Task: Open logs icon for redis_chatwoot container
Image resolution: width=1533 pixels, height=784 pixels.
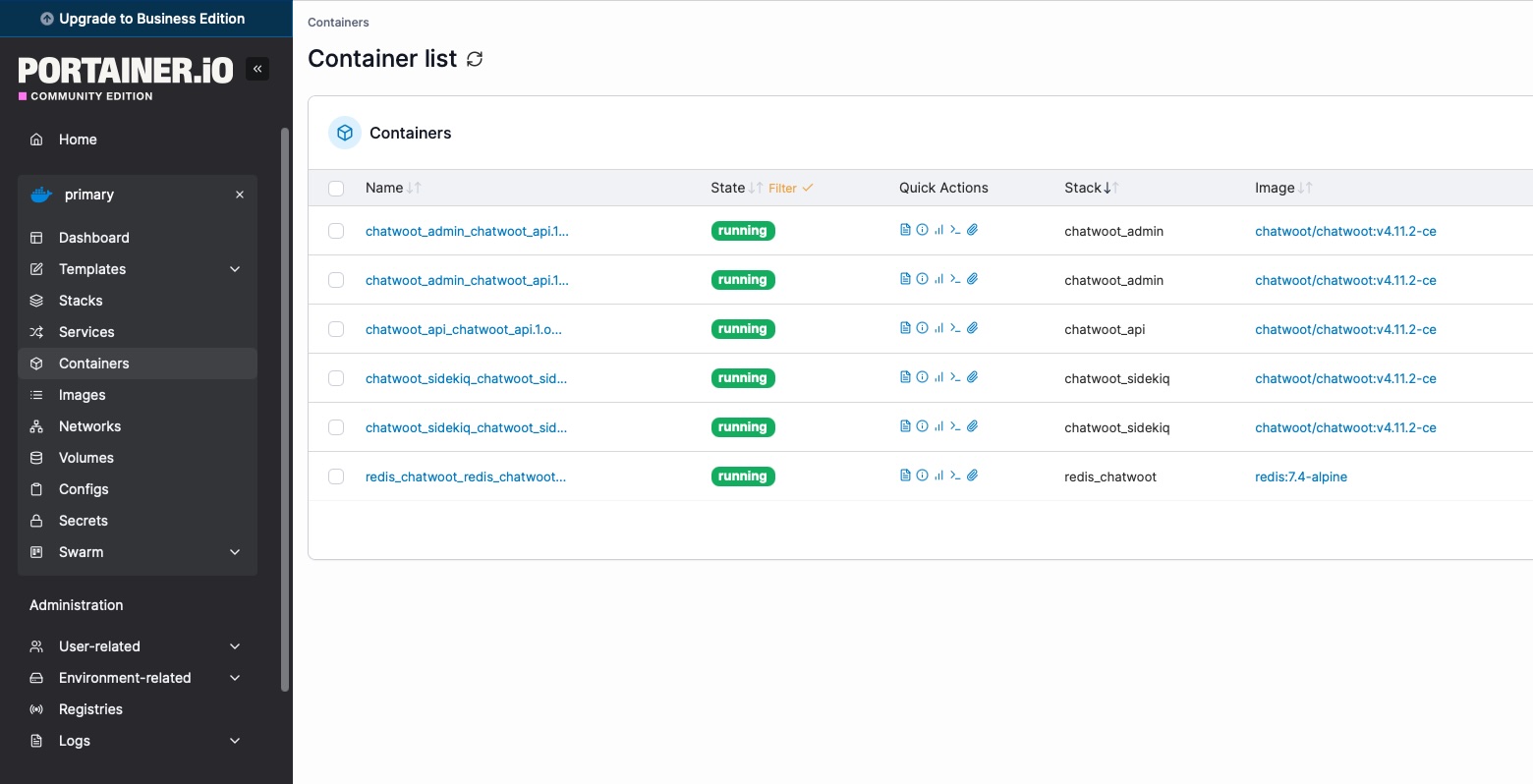Action: (905, 476)
